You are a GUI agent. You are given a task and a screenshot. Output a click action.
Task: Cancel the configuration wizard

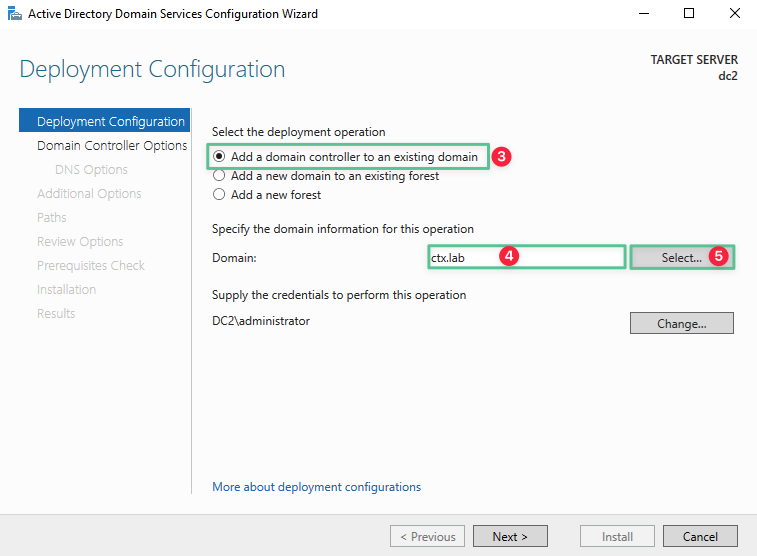700,537
